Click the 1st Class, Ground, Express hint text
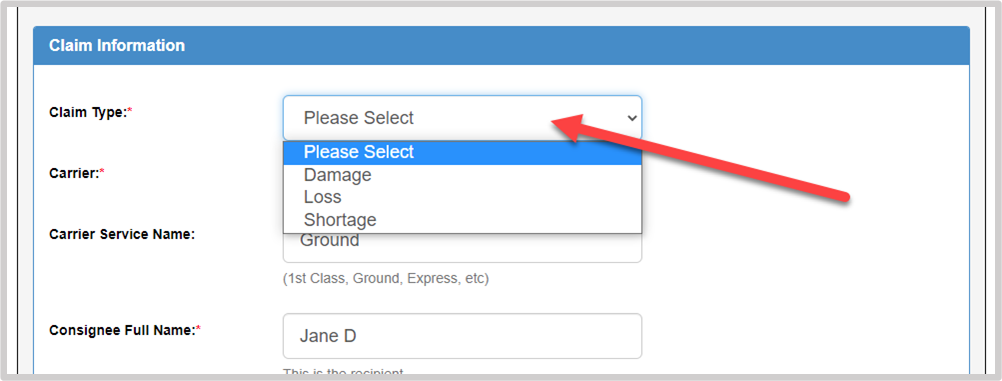1002x381 pixels. click(386, 279)
